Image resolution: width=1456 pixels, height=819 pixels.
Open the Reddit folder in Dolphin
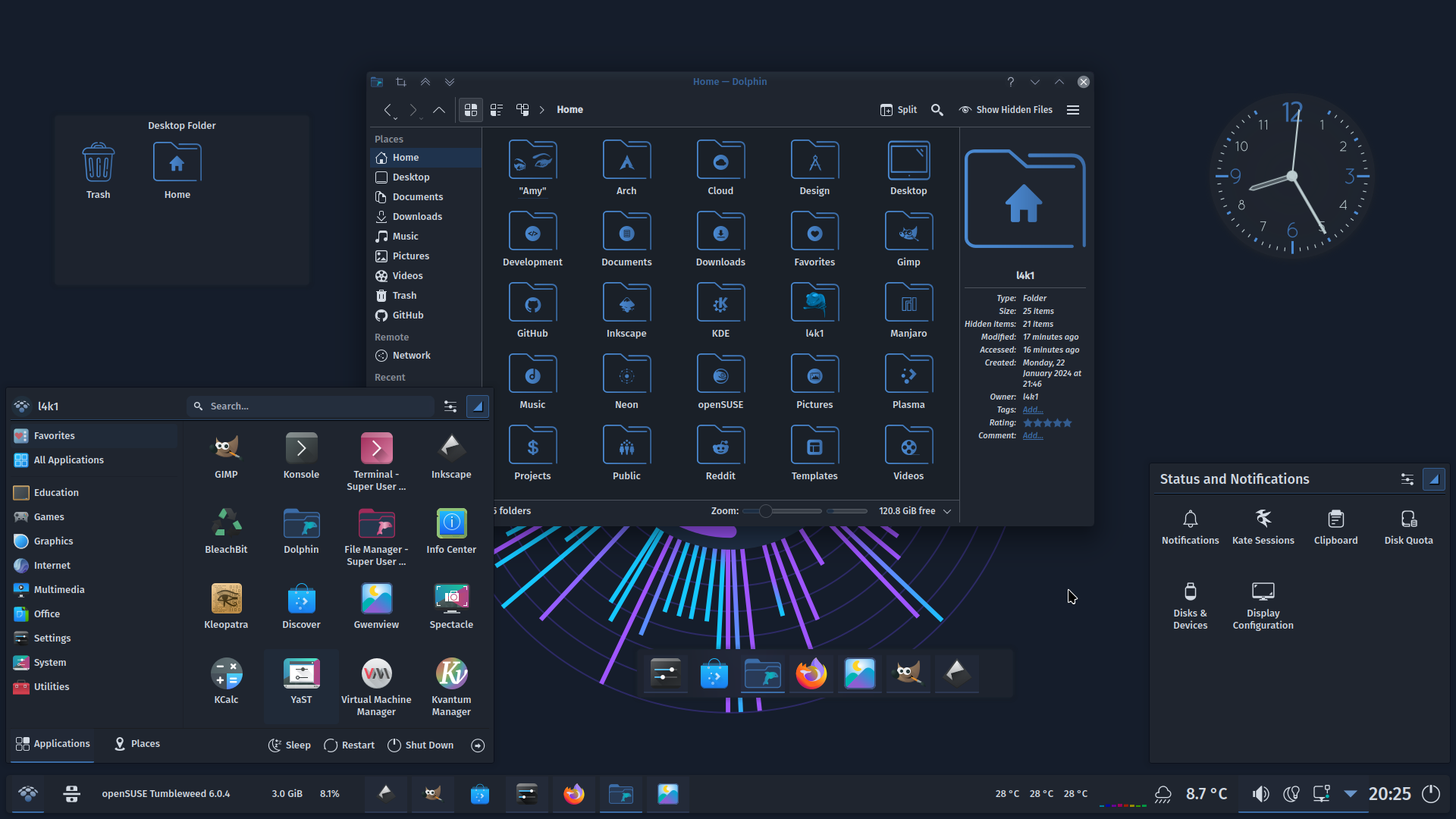pyautogui.click(x=720, y=453)
